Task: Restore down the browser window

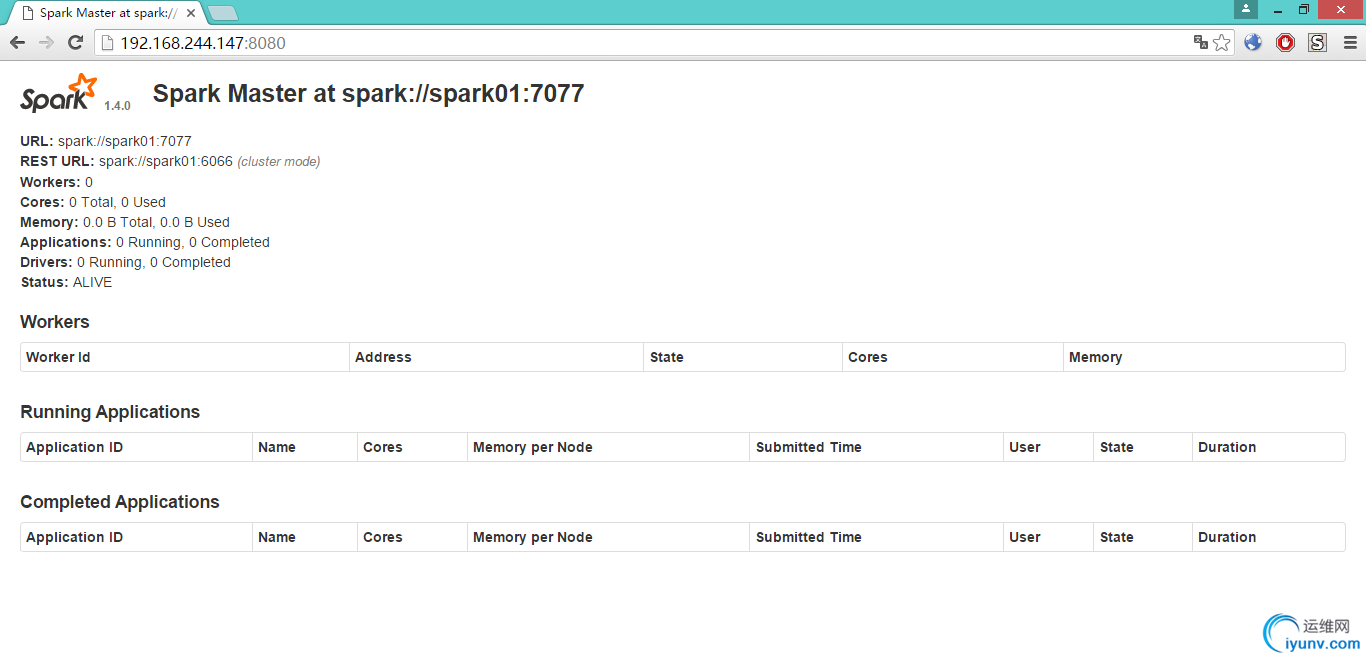Action: pyautogui.click(x=1304, y=9)
